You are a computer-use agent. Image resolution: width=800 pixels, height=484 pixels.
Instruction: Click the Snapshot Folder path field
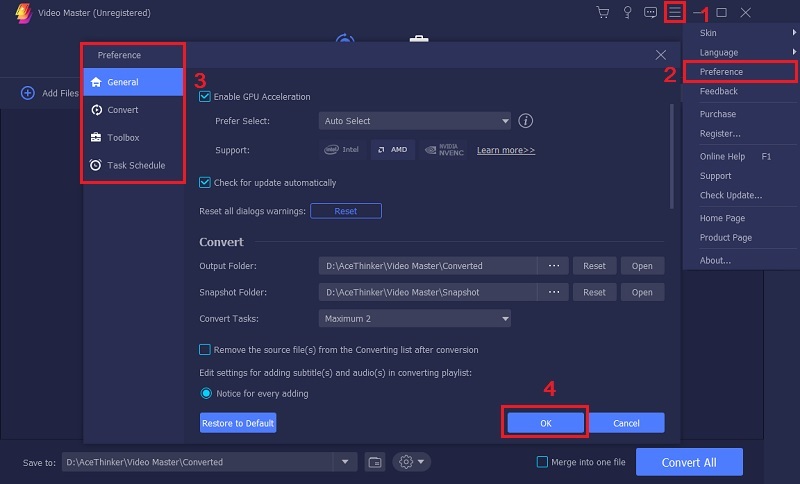[x=428, y=292]
